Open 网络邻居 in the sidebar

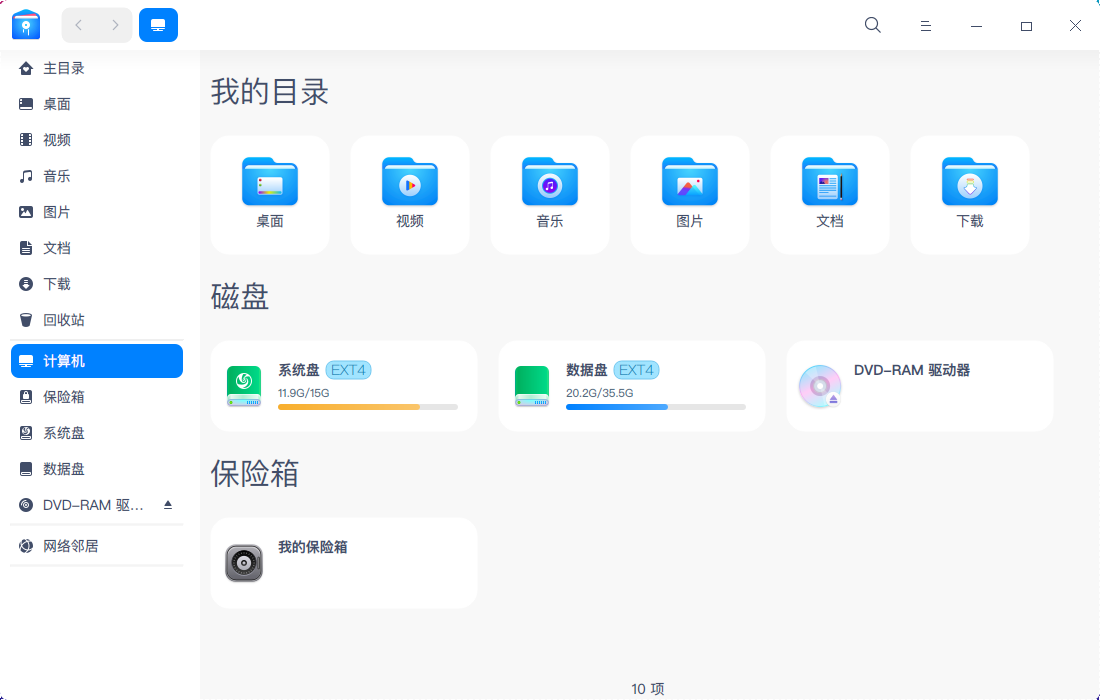(97, 546)
